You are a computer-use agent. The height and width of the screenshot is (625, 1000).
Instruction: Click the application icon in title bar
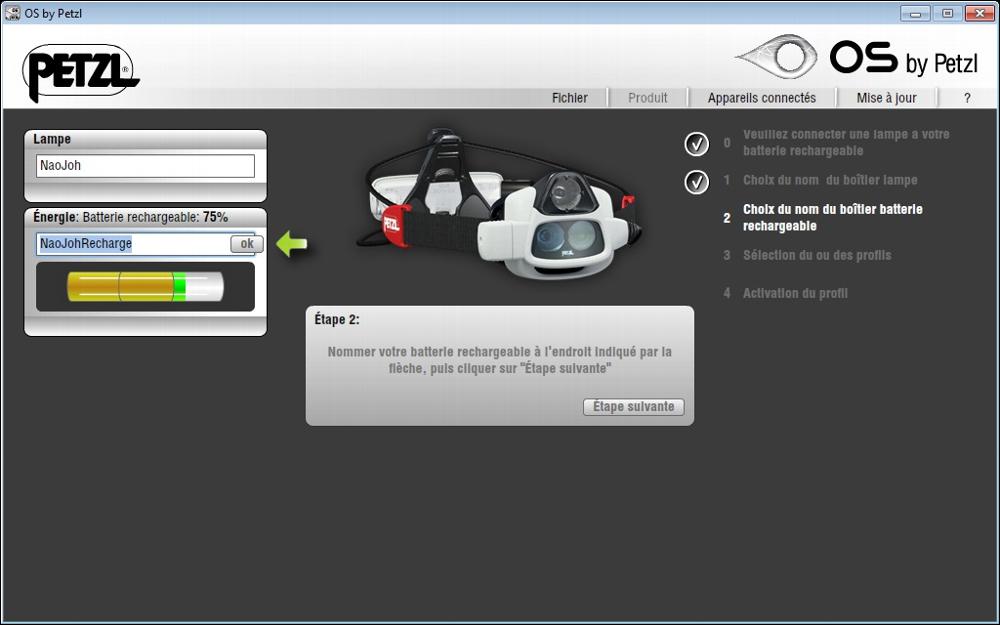click(12, 12)
